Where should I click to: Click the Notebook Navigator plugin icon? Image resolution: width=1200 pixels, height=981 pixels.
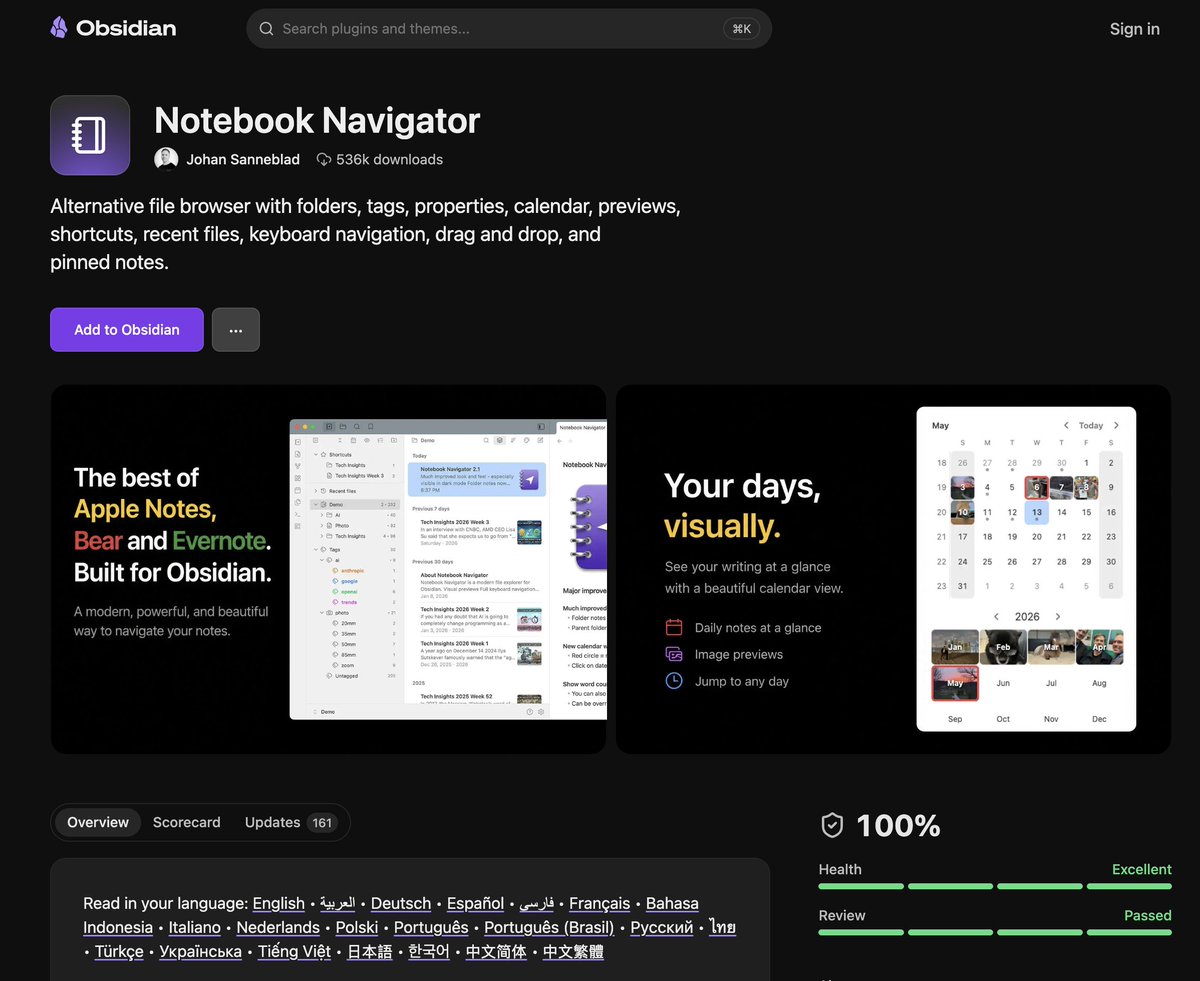[90, 135]
